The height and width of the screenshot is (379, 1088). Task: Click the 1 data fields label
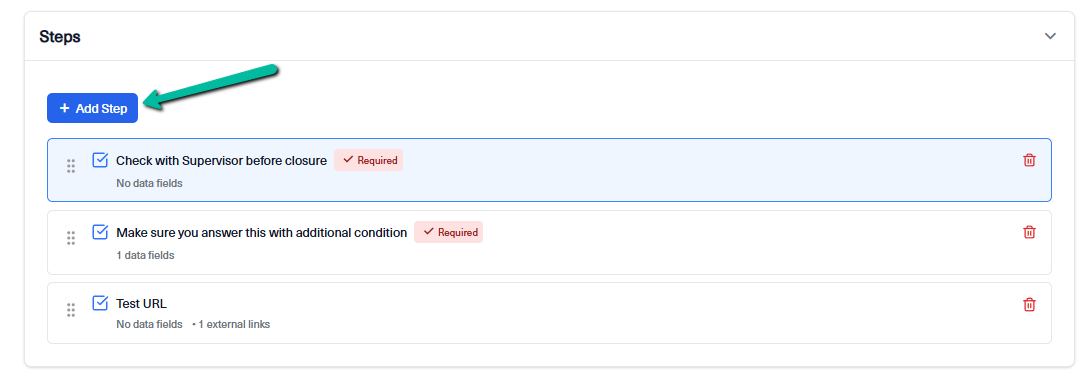click(145, 255)
